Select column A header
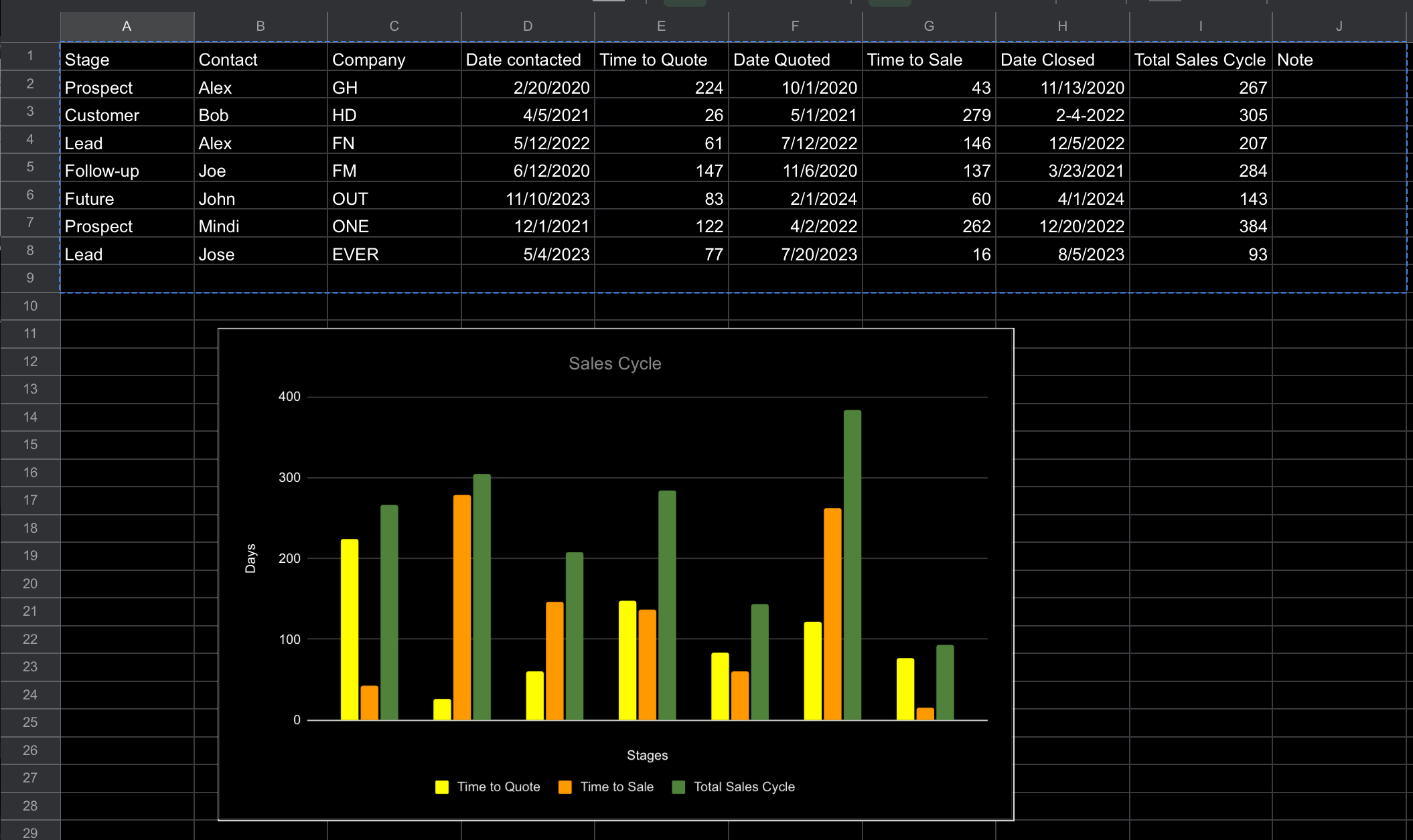Viewport: 1413px width, 840px height. pyautogui.click(x=127, y=26)
